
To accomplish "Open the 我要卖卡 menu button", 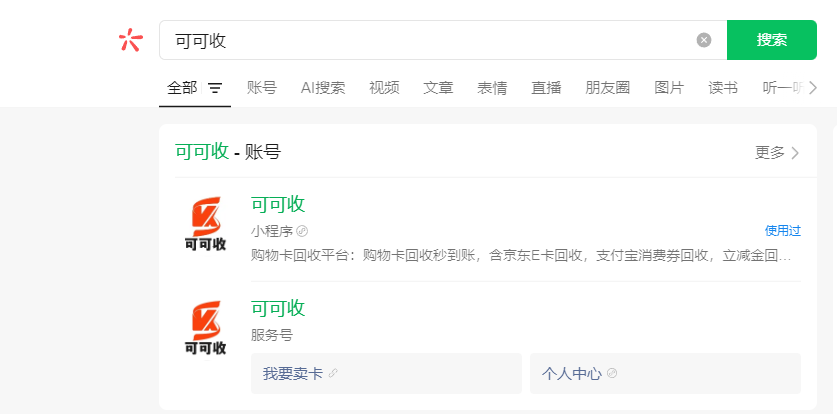I will (x=386, y=373).
